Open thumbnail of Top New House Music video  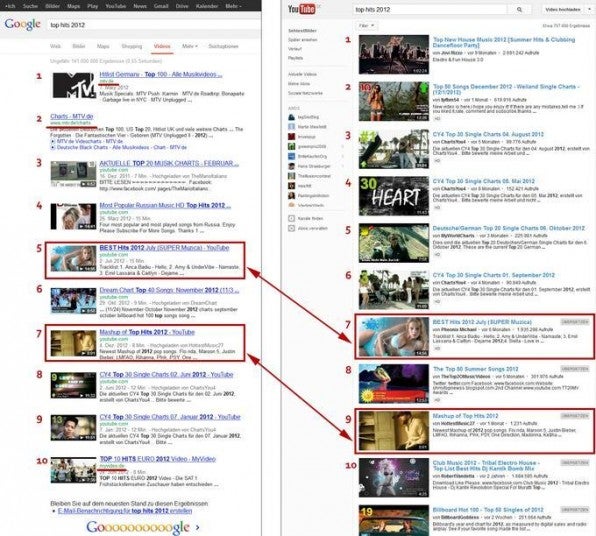point(394,54)
